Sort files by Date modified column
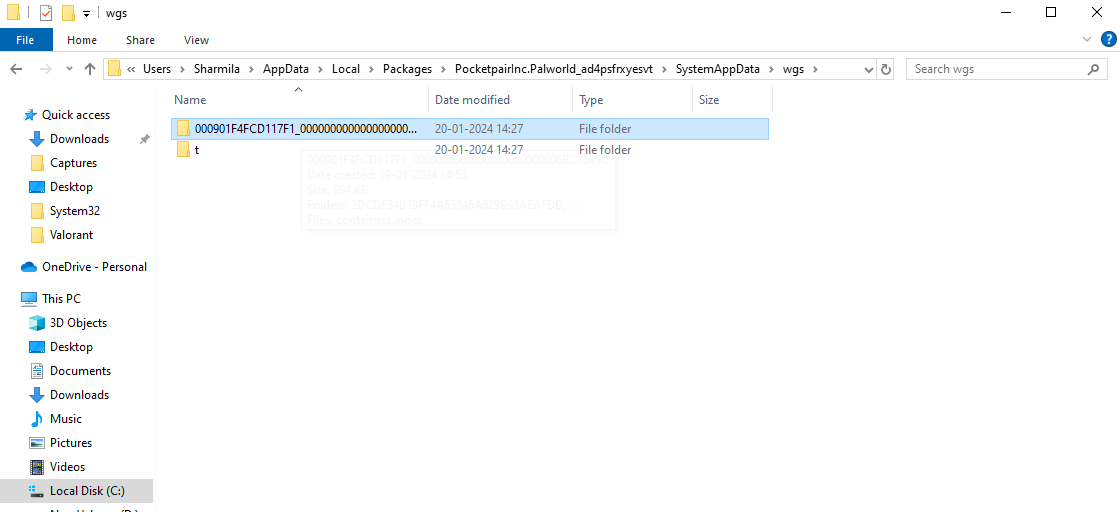 (x=473, y=100)
